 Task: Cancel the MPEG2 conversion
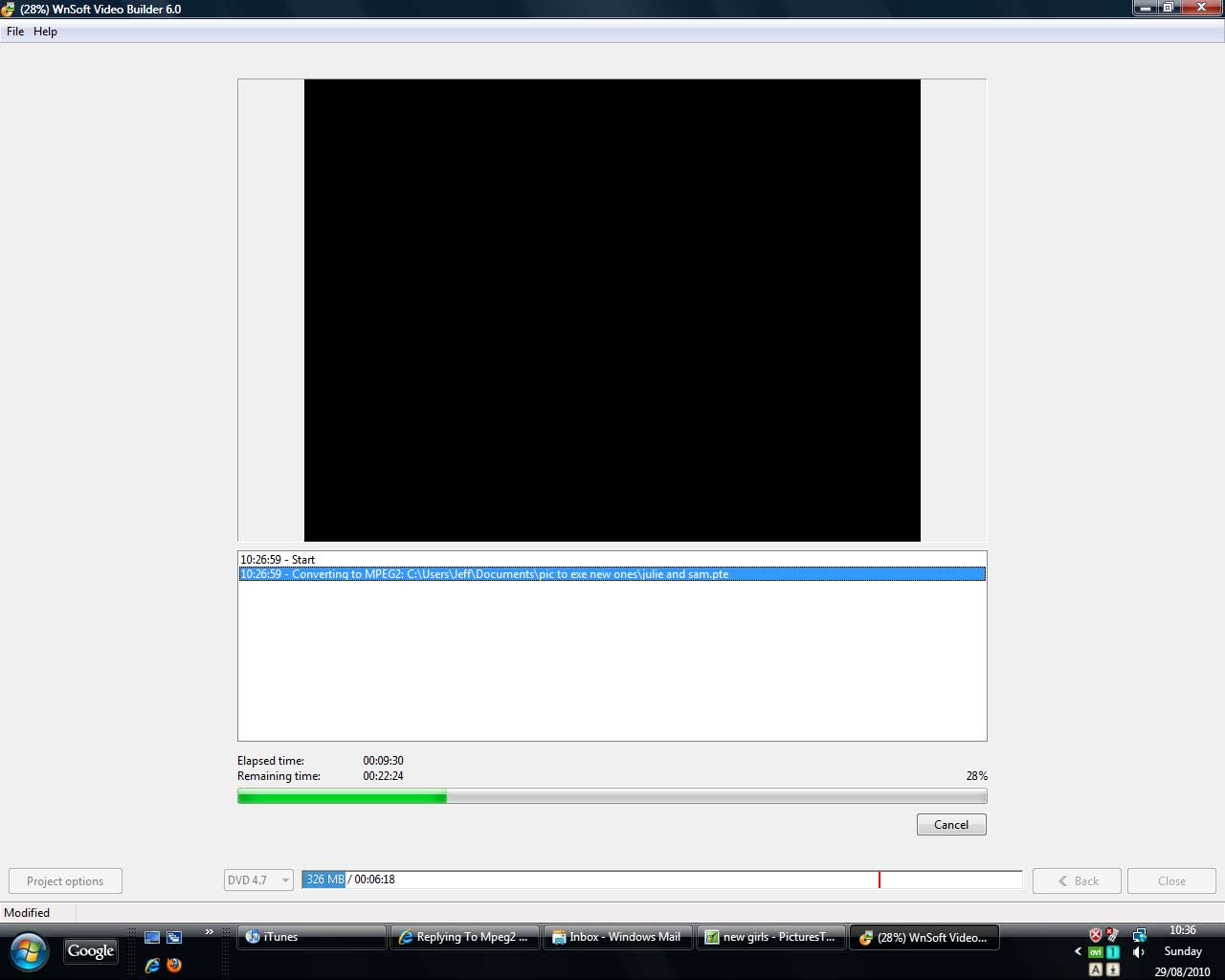pyautogui.click(x=951, y=825)
